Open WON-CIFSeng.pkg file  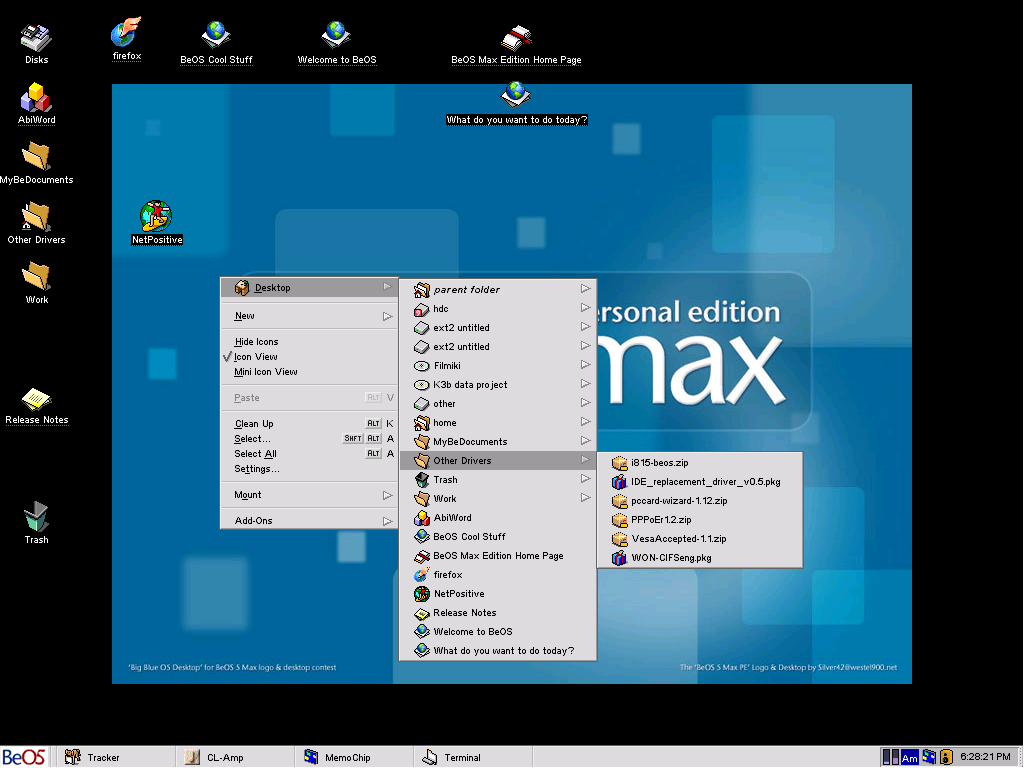pyautogui.click(x=699, y=557)
